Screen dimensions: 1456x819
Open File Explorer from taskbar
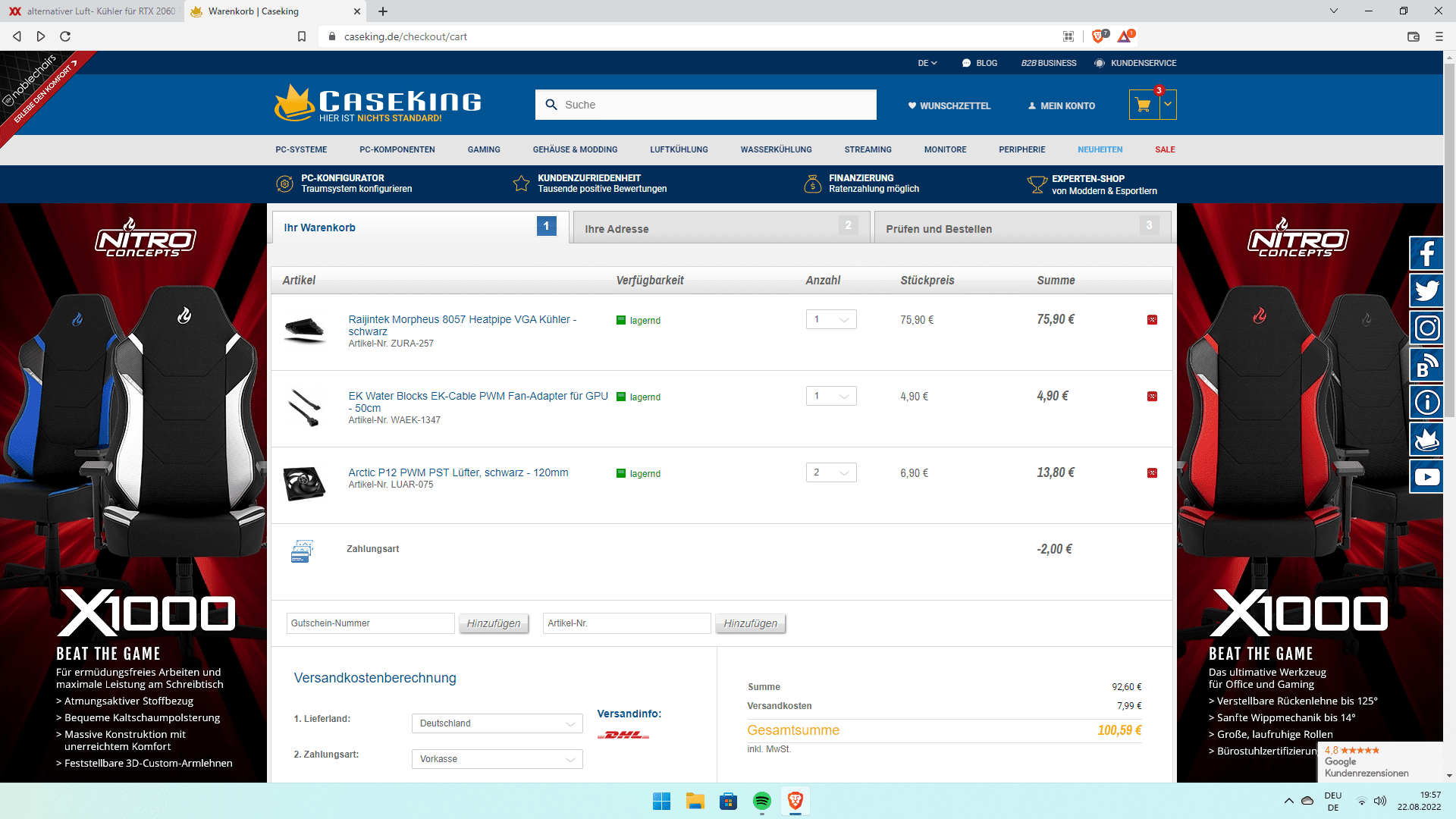coord(695,801)
